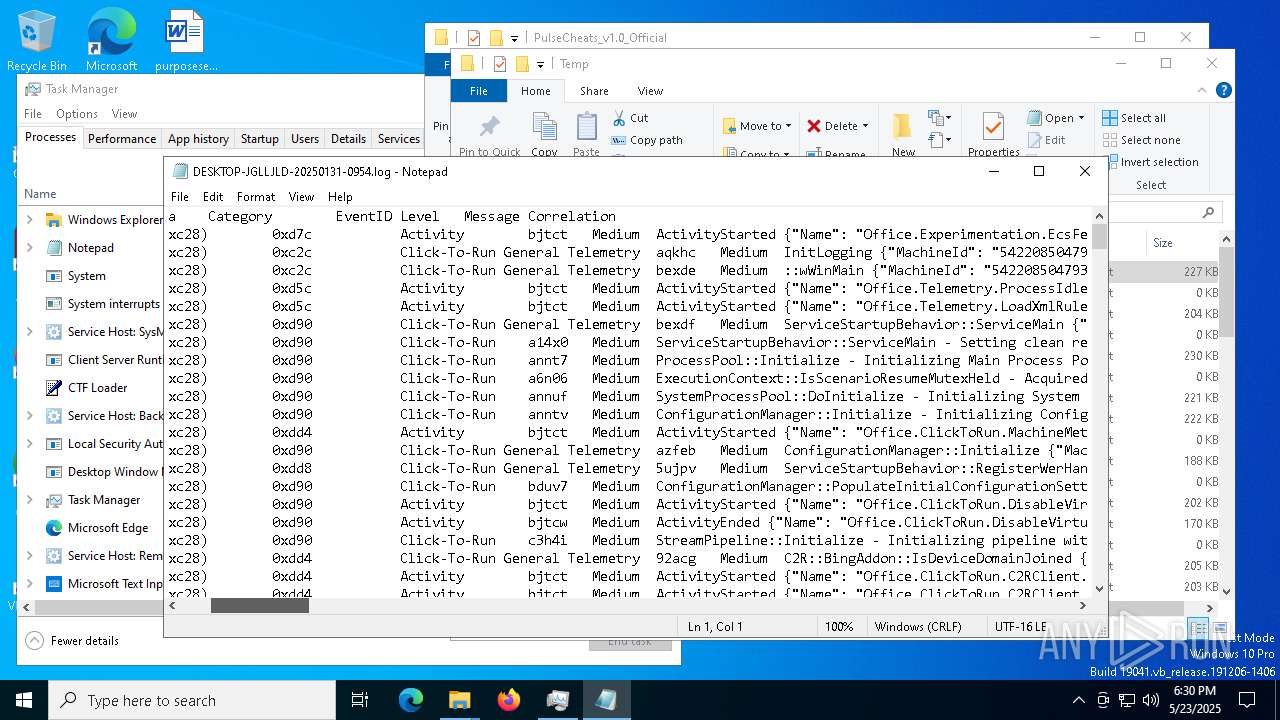Click Select none in the Select group
Viewport: 1280px width, 720px height.
1141,140
